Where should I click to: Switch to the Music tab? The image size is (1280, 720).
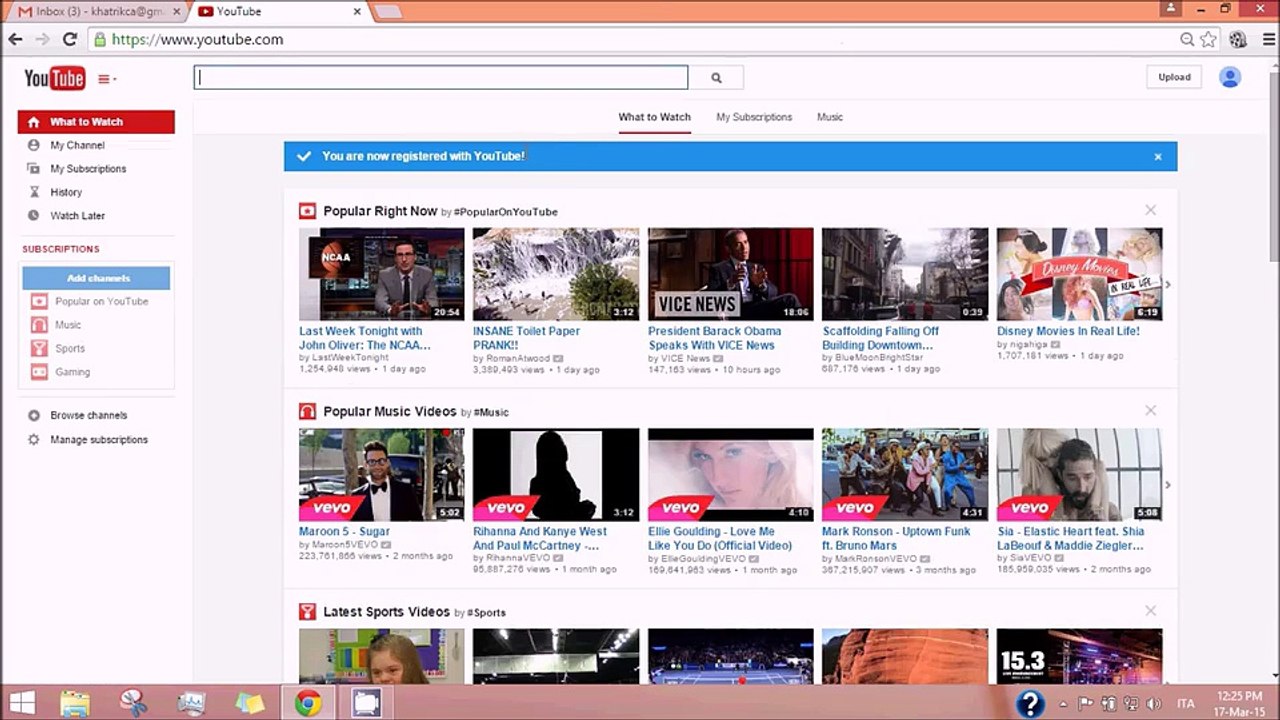point(830,117)
